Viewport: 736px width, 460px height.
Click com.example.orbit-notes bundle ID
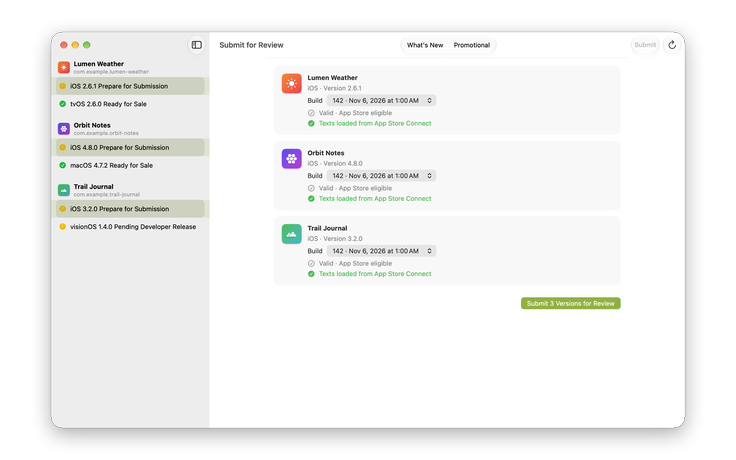(x=106, y=133)
